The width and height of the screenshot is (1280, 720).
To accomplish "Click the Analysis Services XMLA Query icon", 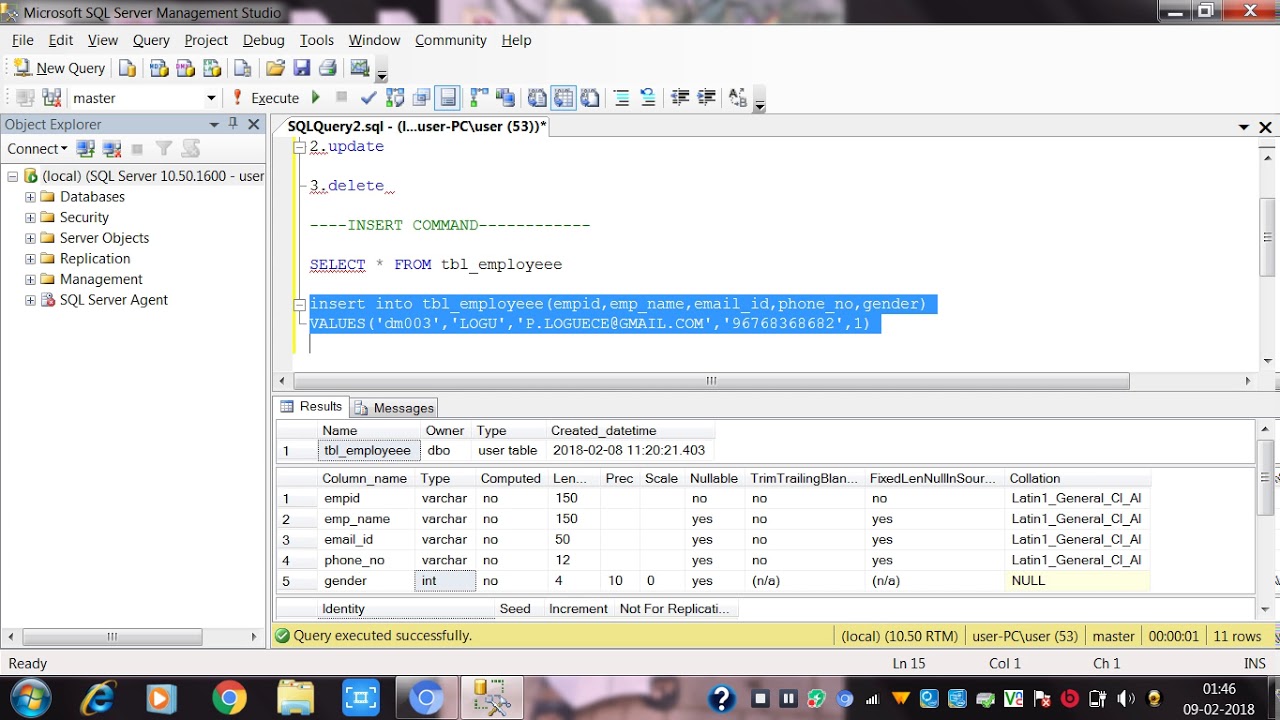I will point(211,68).
